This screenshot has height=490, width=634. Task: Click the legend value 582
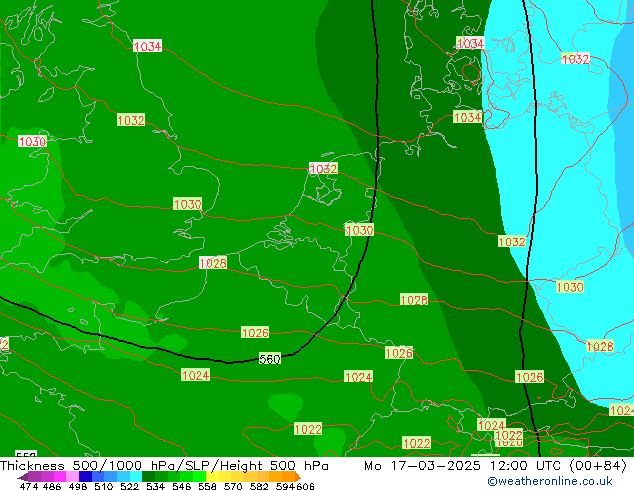[259, 486]
